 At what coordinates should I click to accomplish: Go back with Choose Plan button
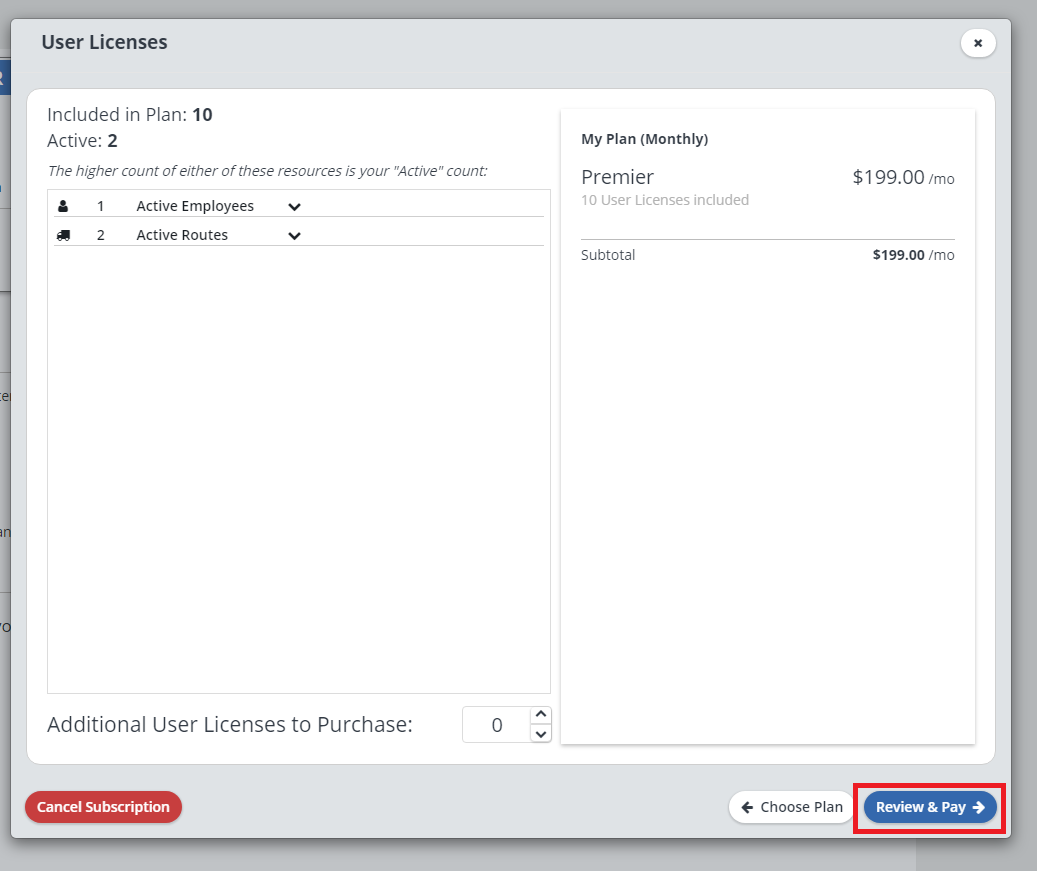pyautogui.click(x=792, y=807)
